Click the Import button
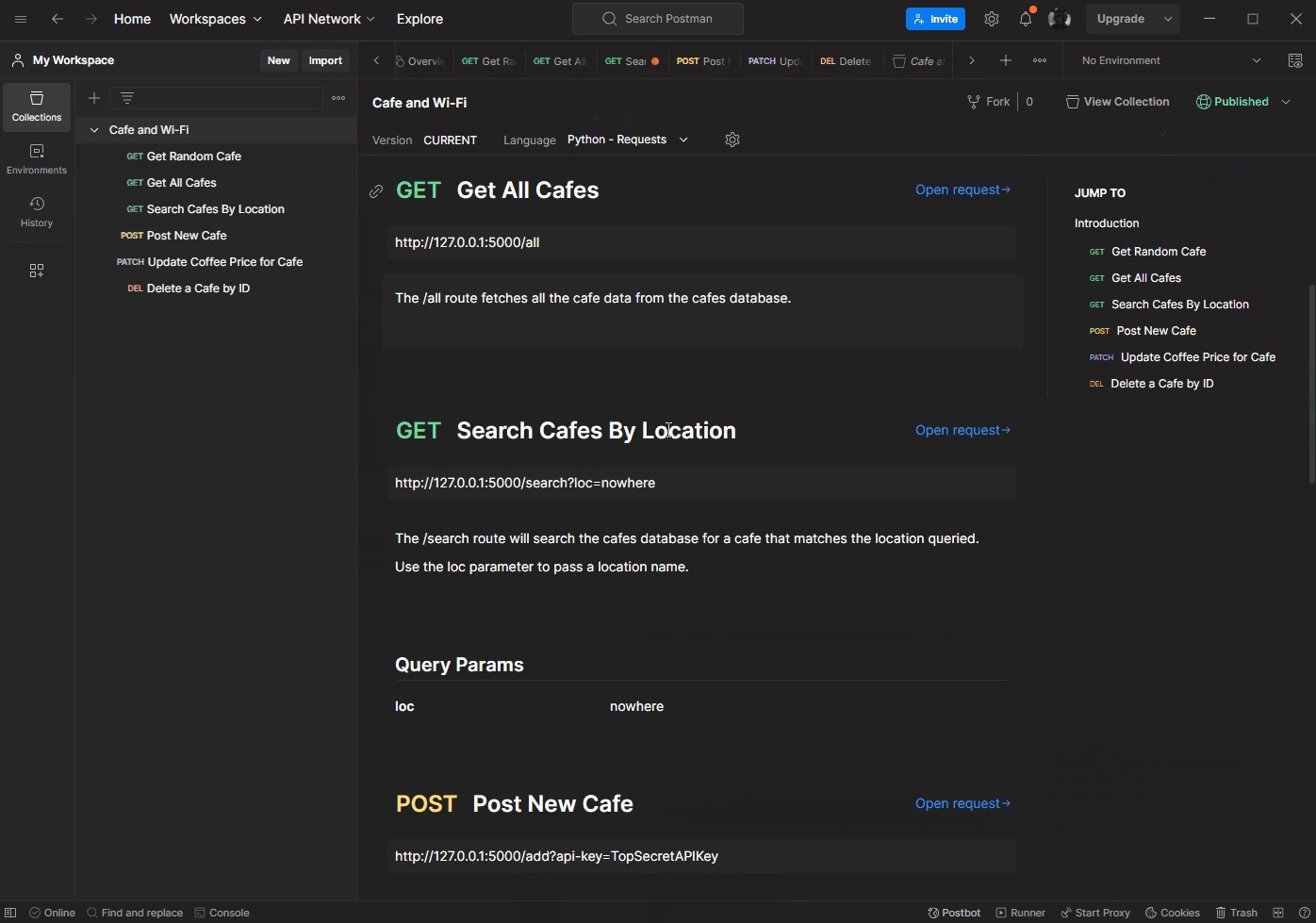Screen dimensions: 1316x923 coord(325,60)
